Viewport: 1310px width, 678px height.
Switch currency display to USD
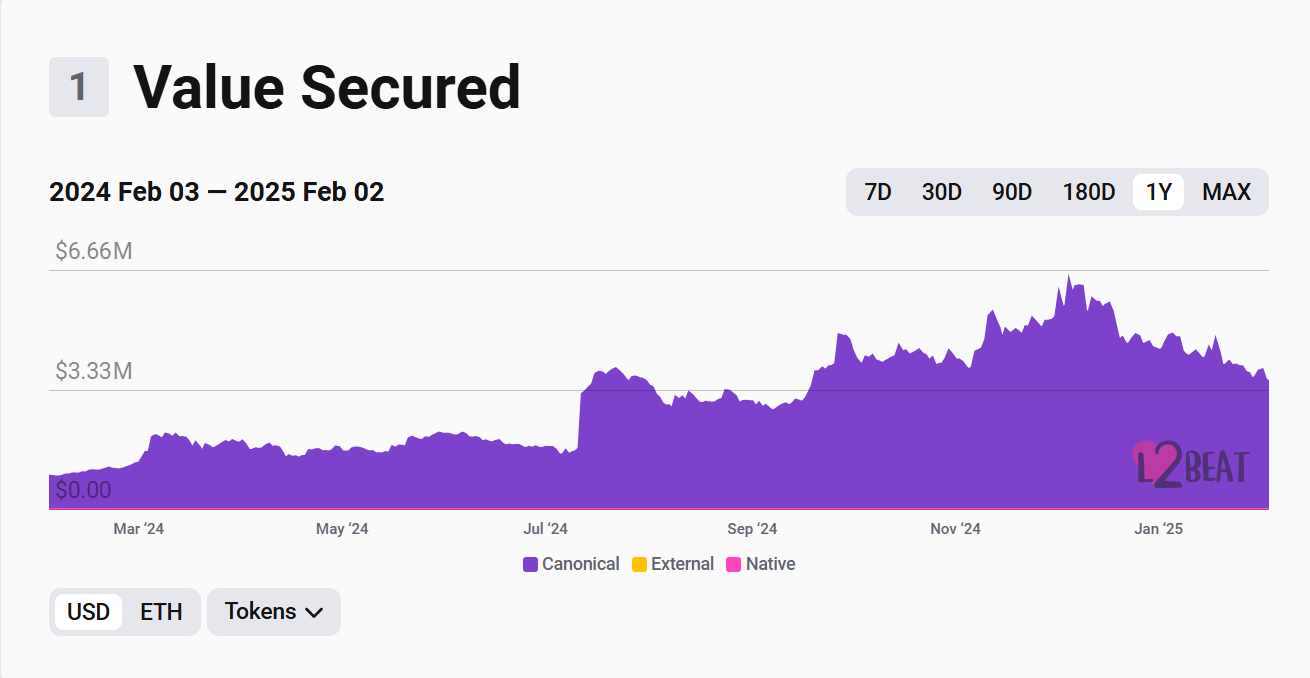pyautogui.click(x=88, y=612)
